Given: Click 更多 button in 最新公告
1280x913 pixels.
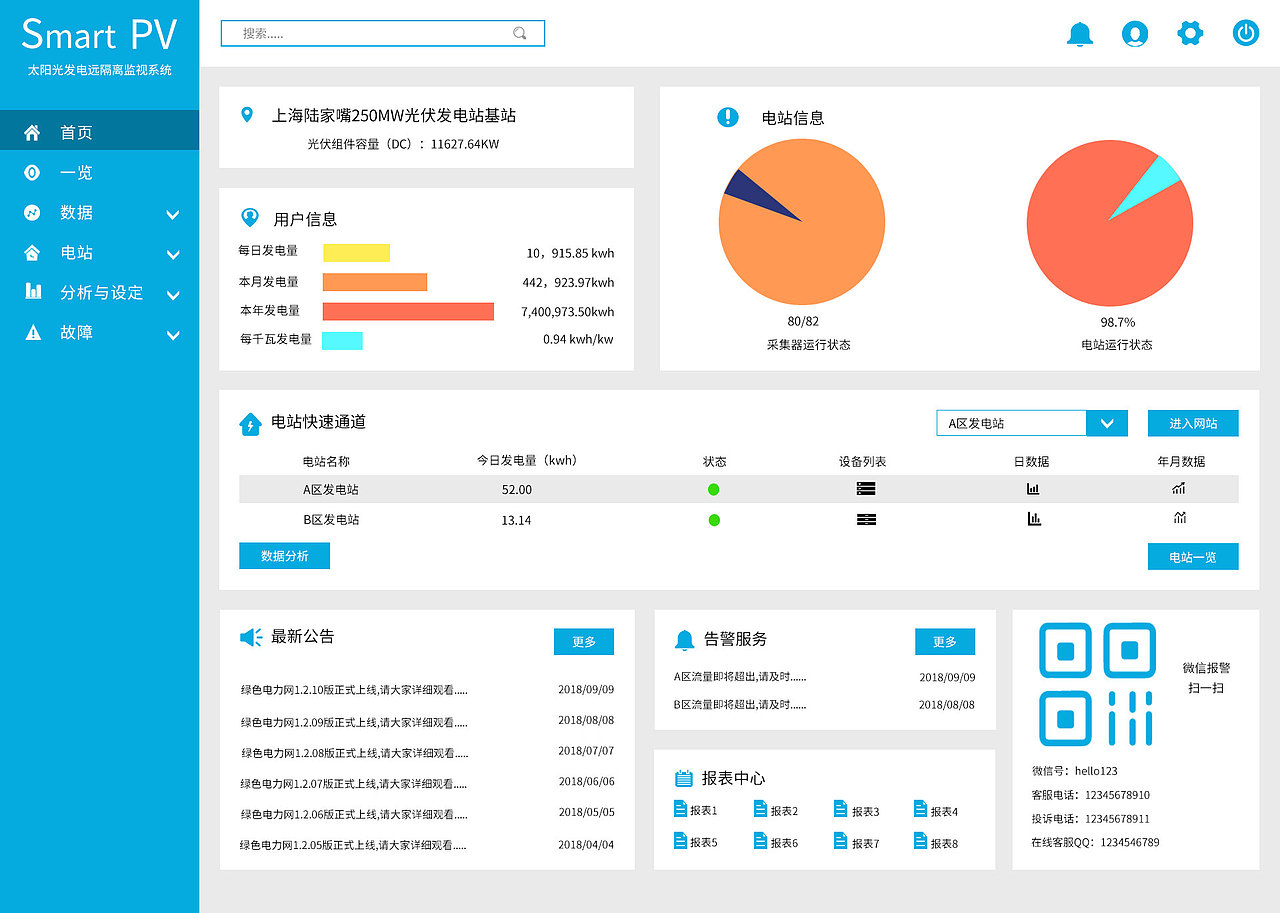Looking at the screenshot, I should [584, 642].
